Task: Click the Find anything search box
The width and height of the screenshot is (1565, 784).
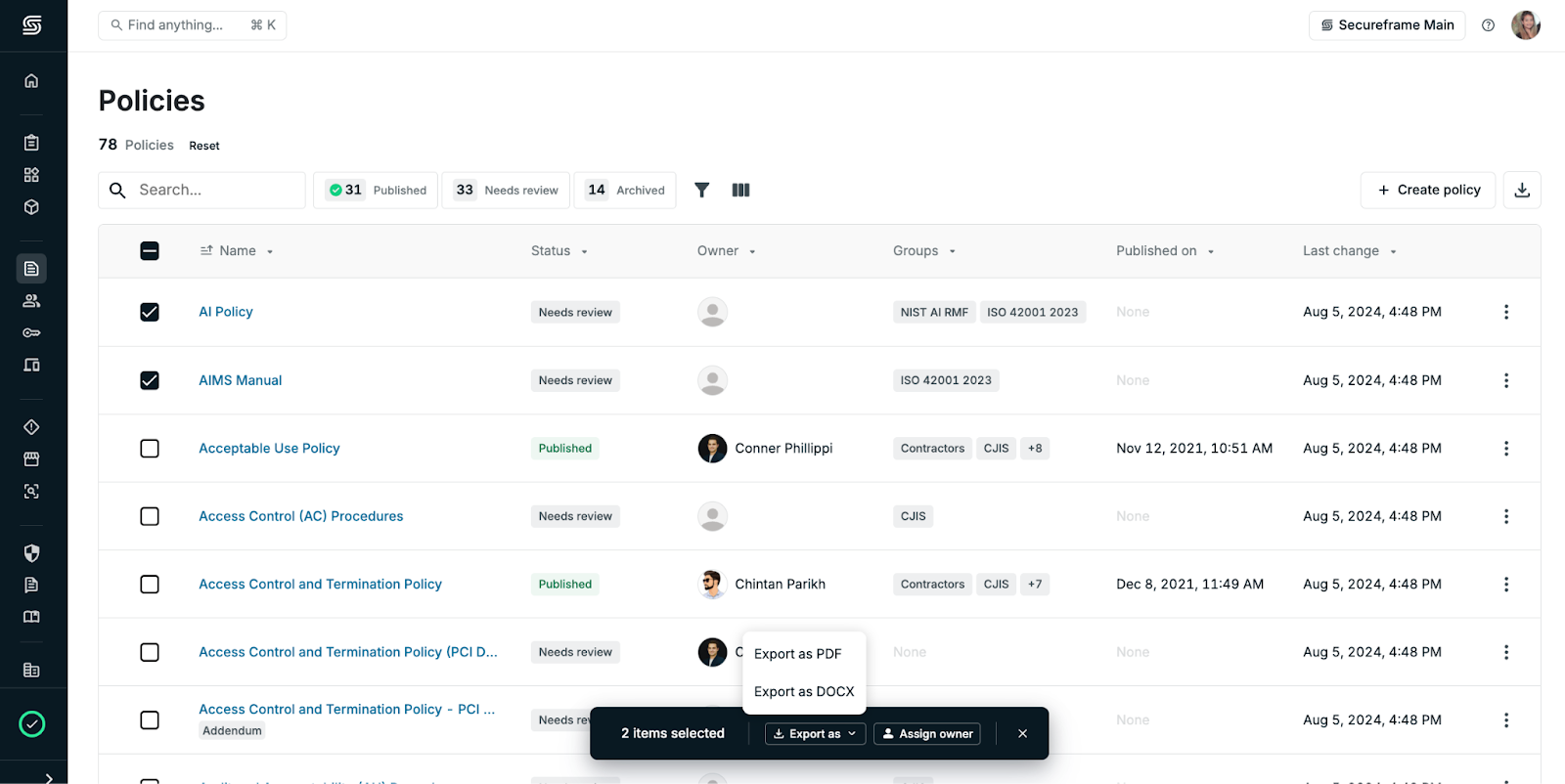Action: [193, 25]
